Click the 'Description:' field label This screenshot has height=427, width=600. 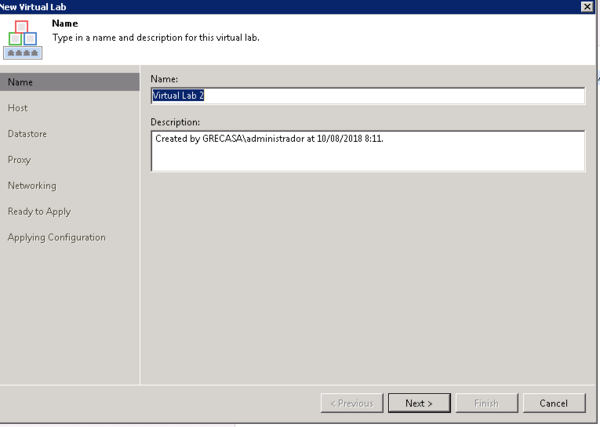[176, 122]
